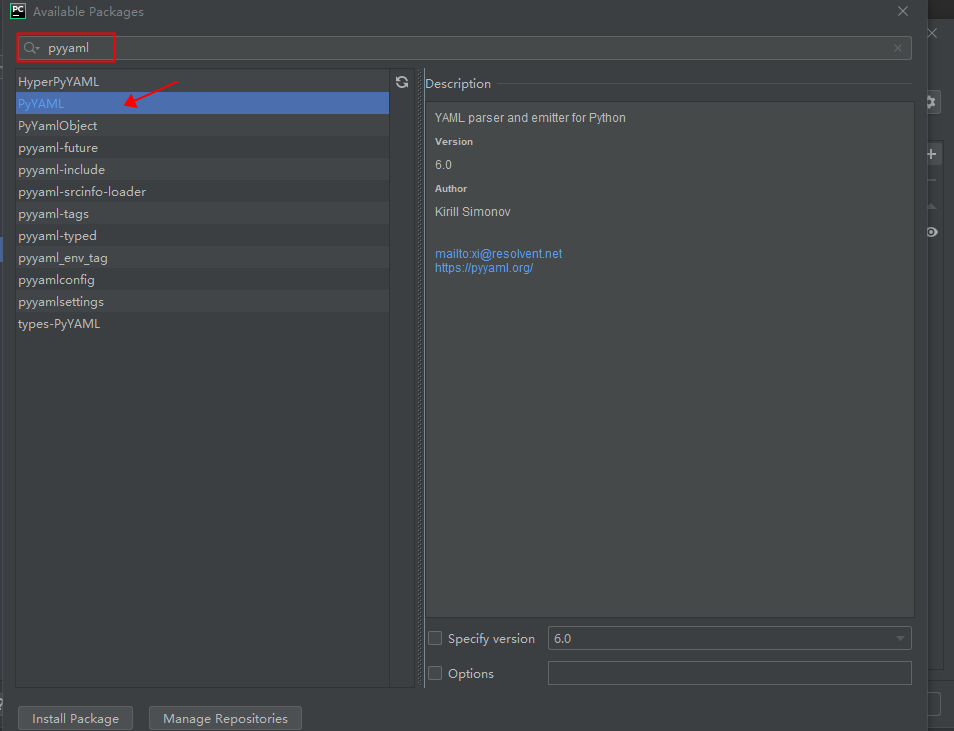
Task: Select pyyaml_env_tag package
Action: pyautogui.click(x=202, y=257)
